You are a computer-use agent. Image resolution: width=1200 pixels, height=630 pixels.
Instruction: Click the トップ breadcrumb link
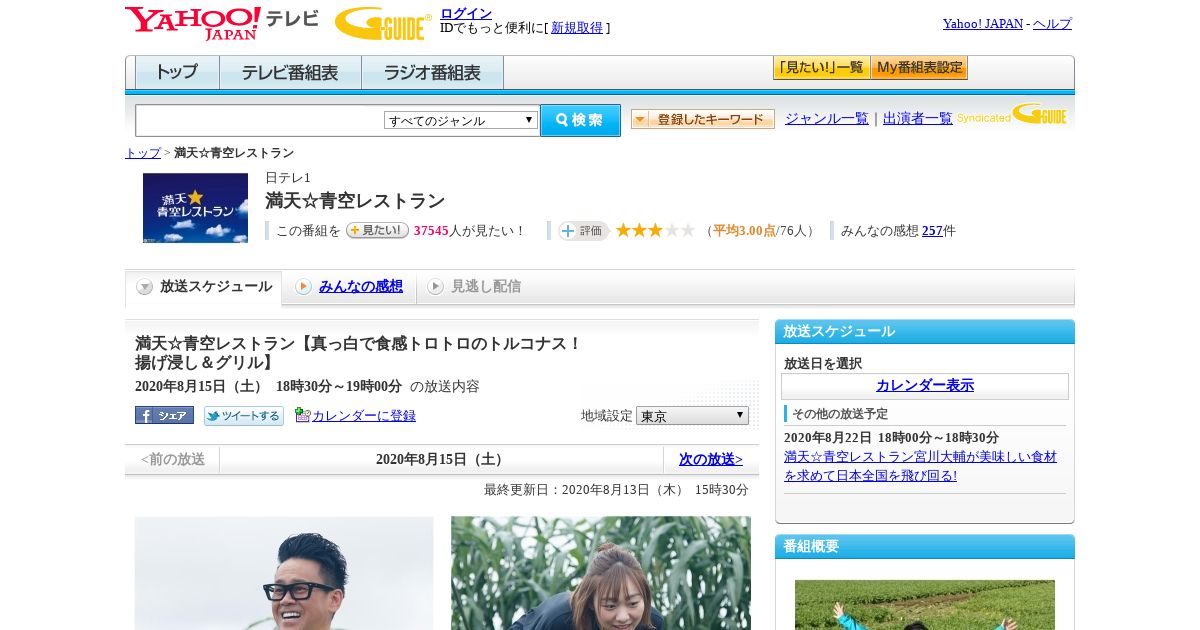point(143,153)
